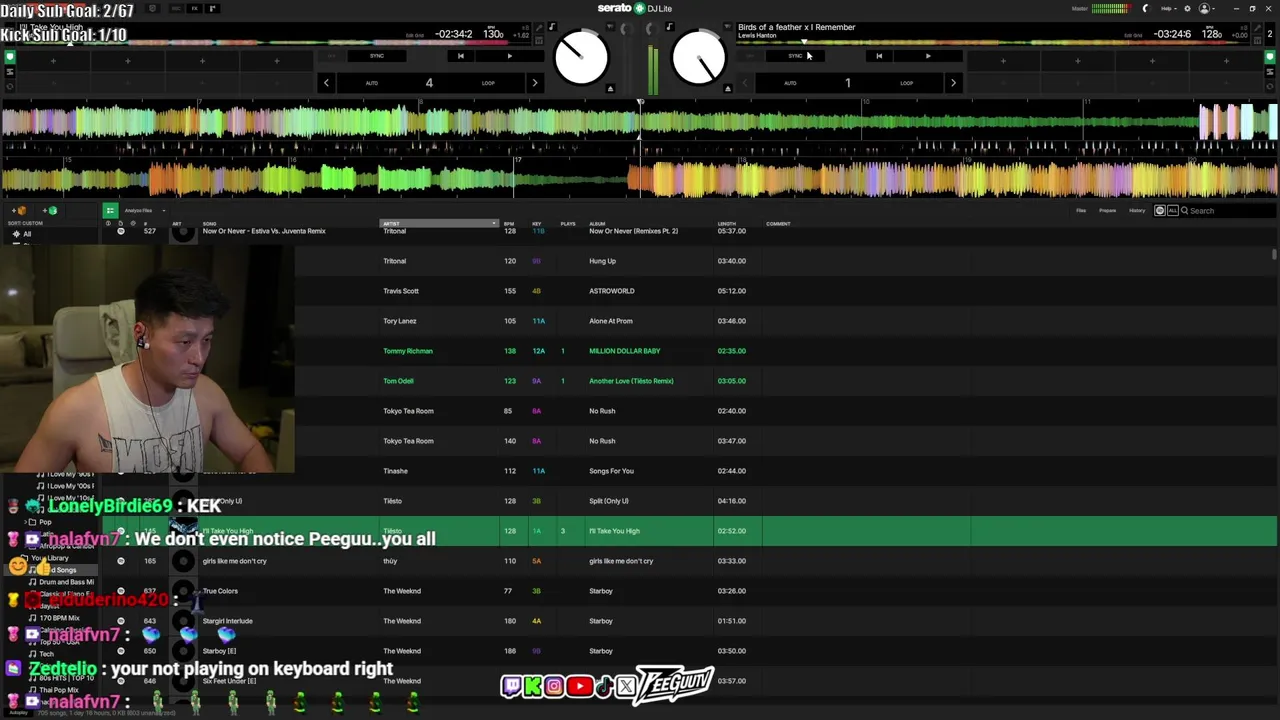Image resolution: width=1280 pixels, height=720 pixels.
Task: Set first hot cue on right deck
Action: 1003,61
